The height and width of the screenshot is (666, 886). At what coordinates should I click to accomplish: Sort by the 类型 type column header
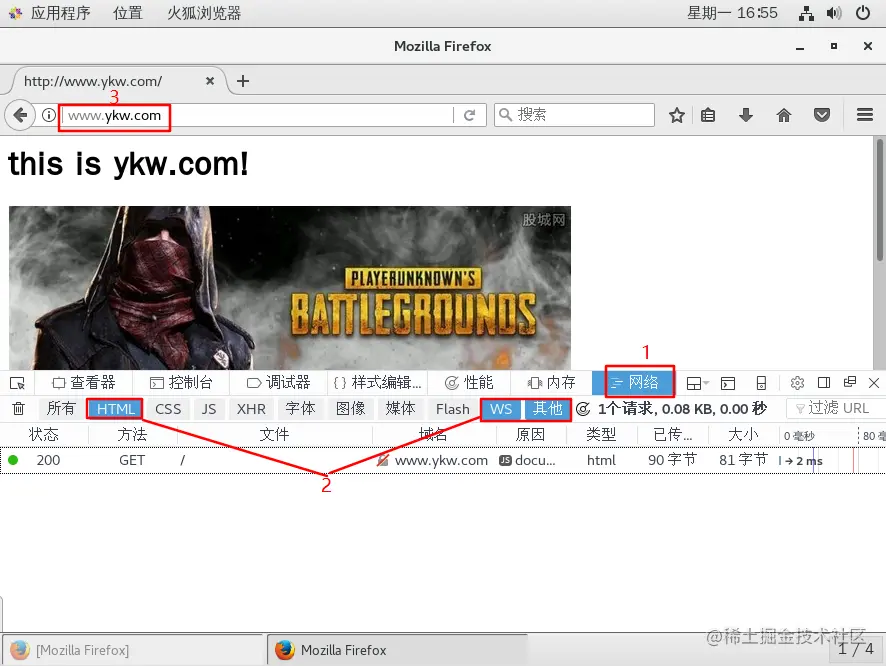(601, 434)
